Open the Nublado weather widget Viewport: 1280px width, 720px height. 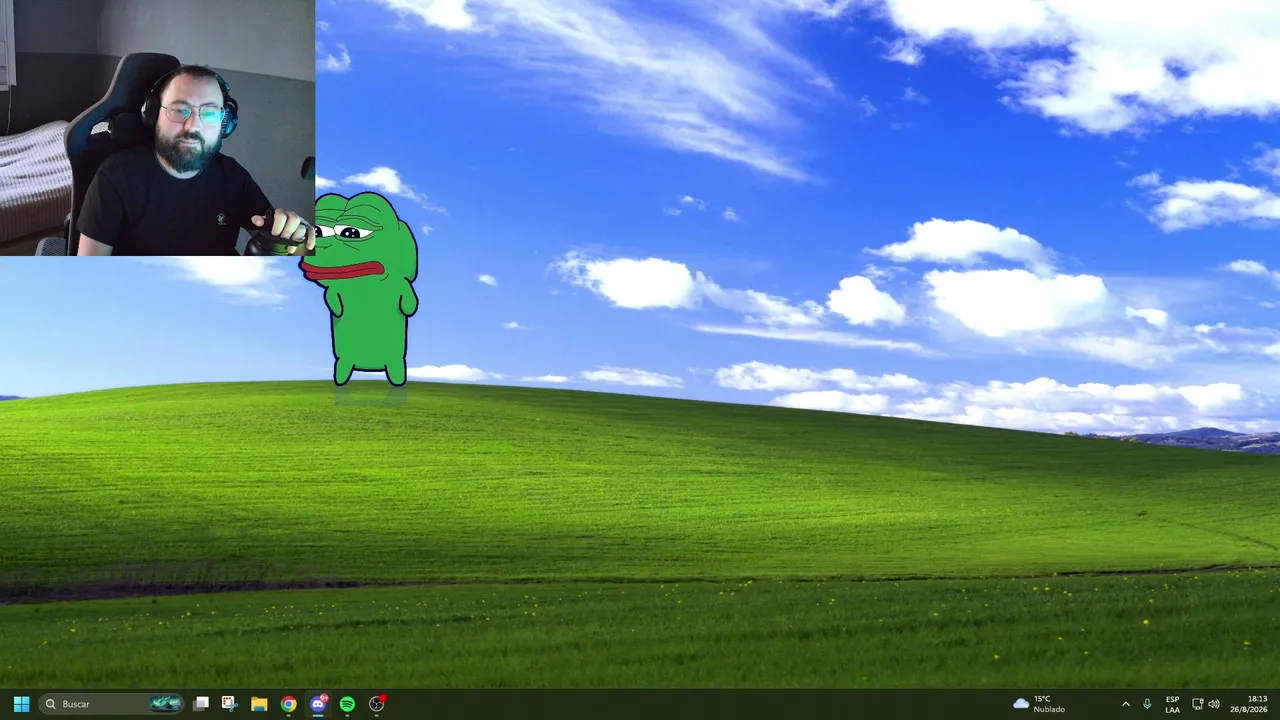(1039, 704)
